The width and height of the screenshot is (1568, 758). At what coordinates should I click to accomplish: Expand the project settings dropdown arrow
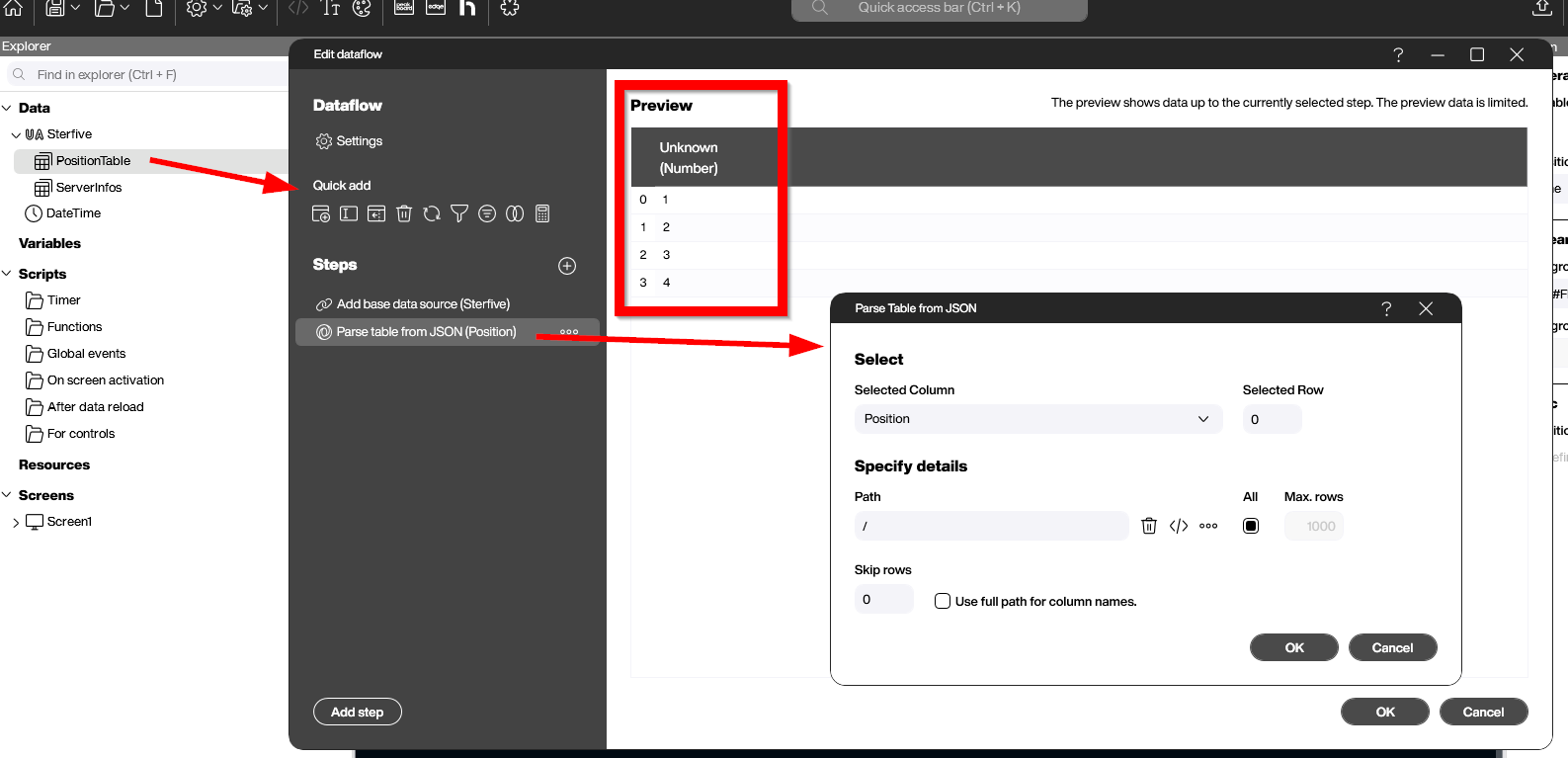pos(263,8)
